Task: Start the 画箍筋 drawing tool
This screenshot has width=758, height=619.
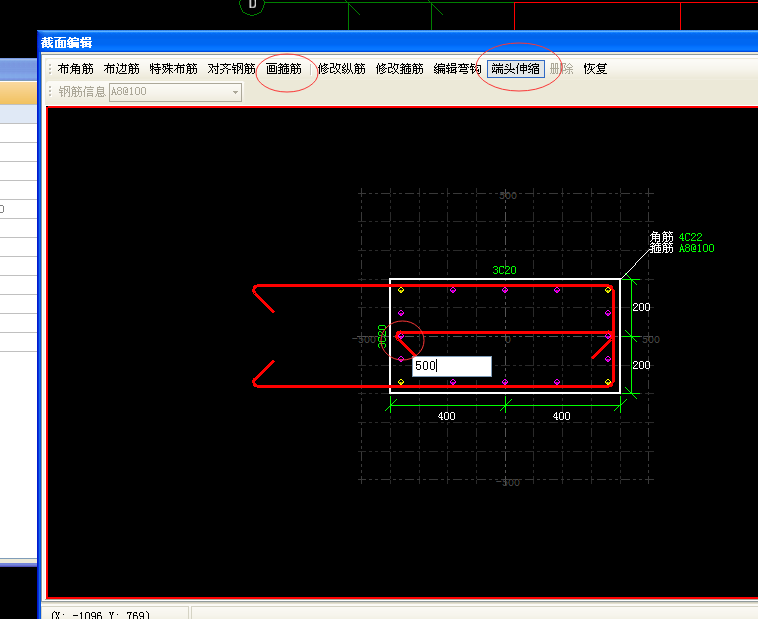Action: point(284,69)
